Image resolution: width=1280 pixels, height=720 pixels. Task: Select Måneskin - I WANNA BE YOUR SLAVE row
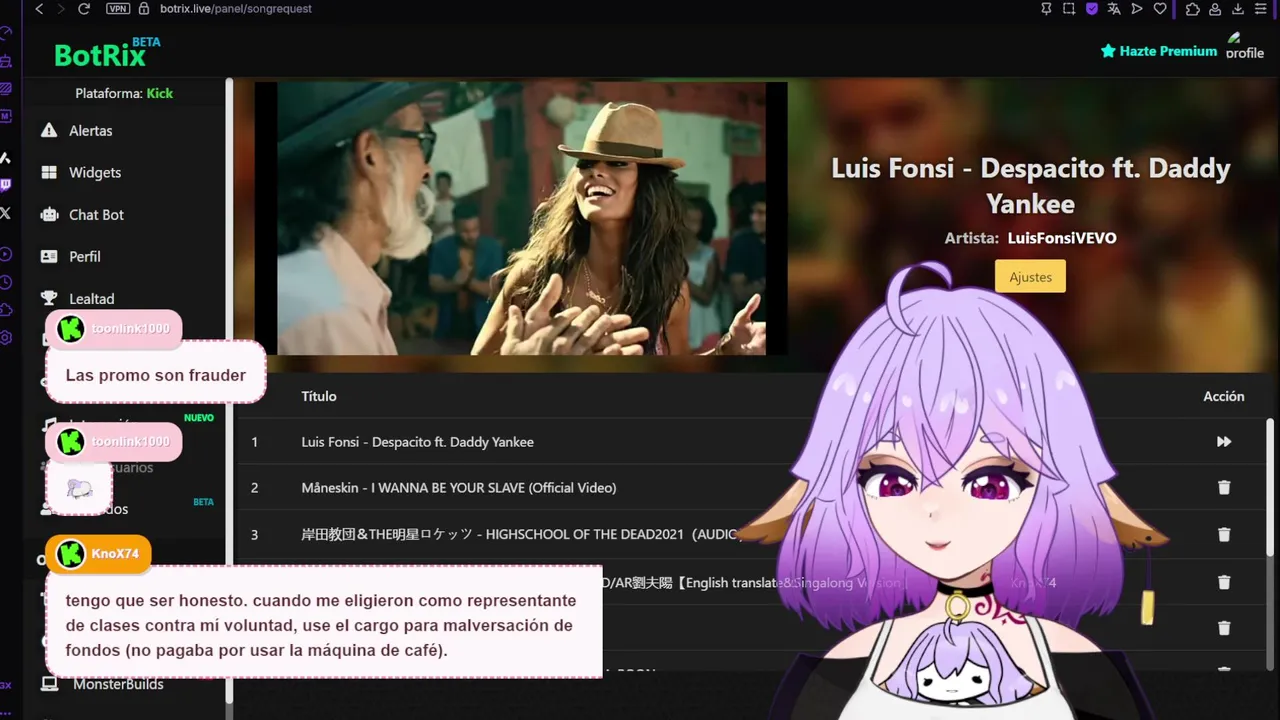tap(458, 488)
